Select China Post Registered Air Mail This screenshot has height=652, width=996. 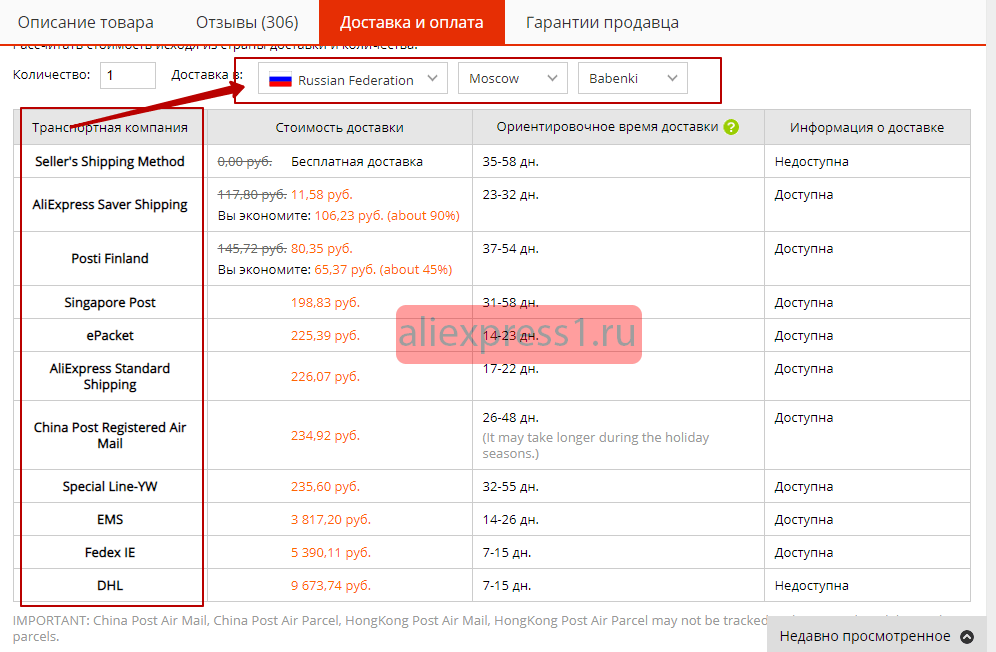point(110,435)
